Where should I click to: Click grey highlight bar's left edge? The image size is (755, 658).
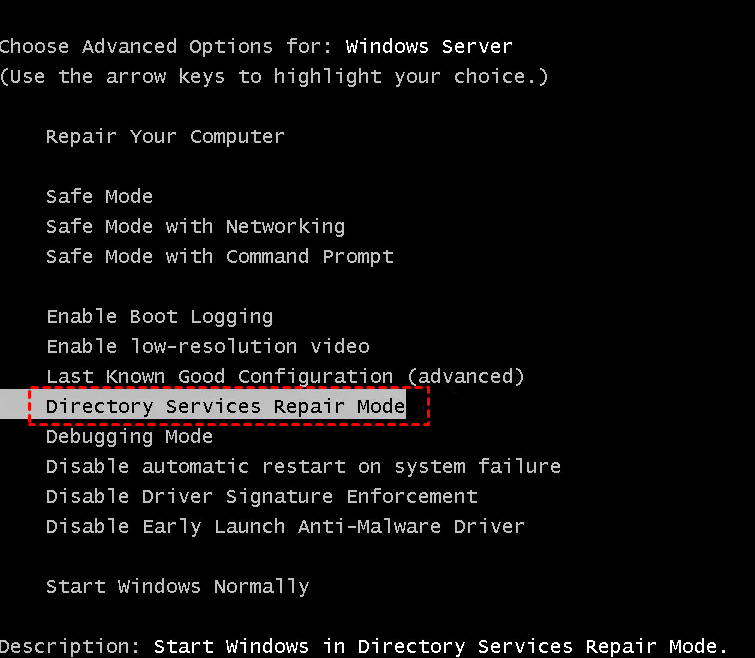[12, 406]
